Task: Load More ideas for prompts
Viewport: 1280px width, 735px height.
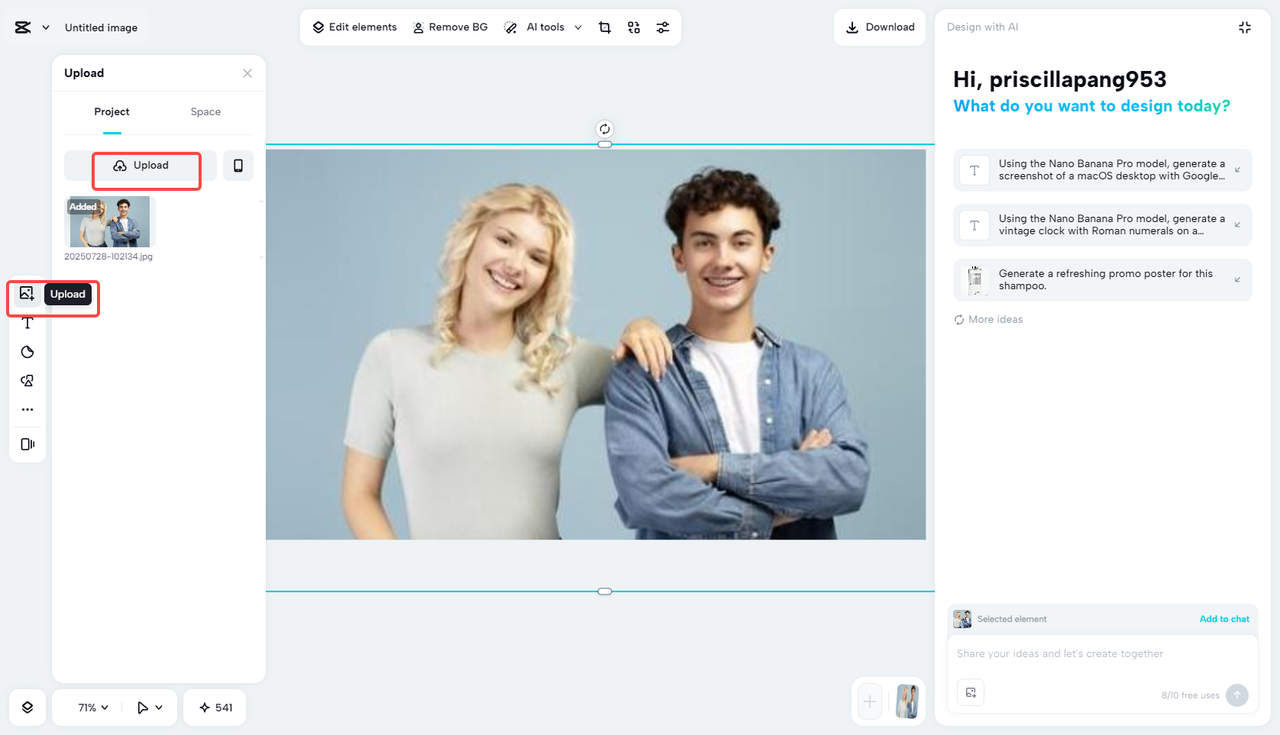Action: (989, 320)
